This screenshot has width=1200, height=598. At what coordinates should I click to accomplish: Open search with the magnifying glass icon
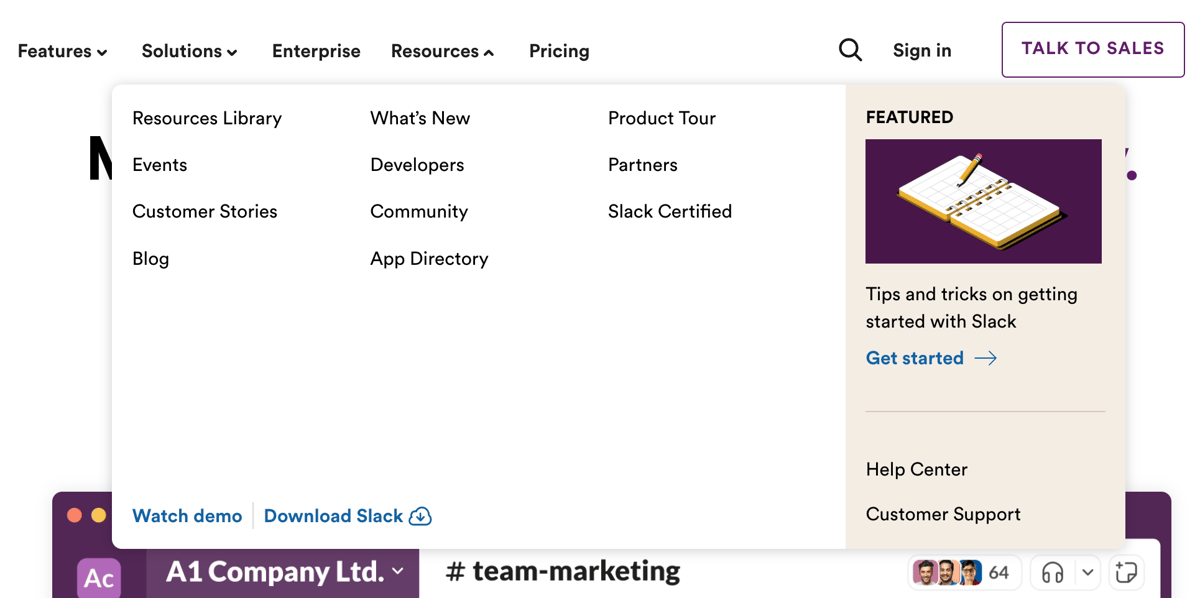click(850, 49)
